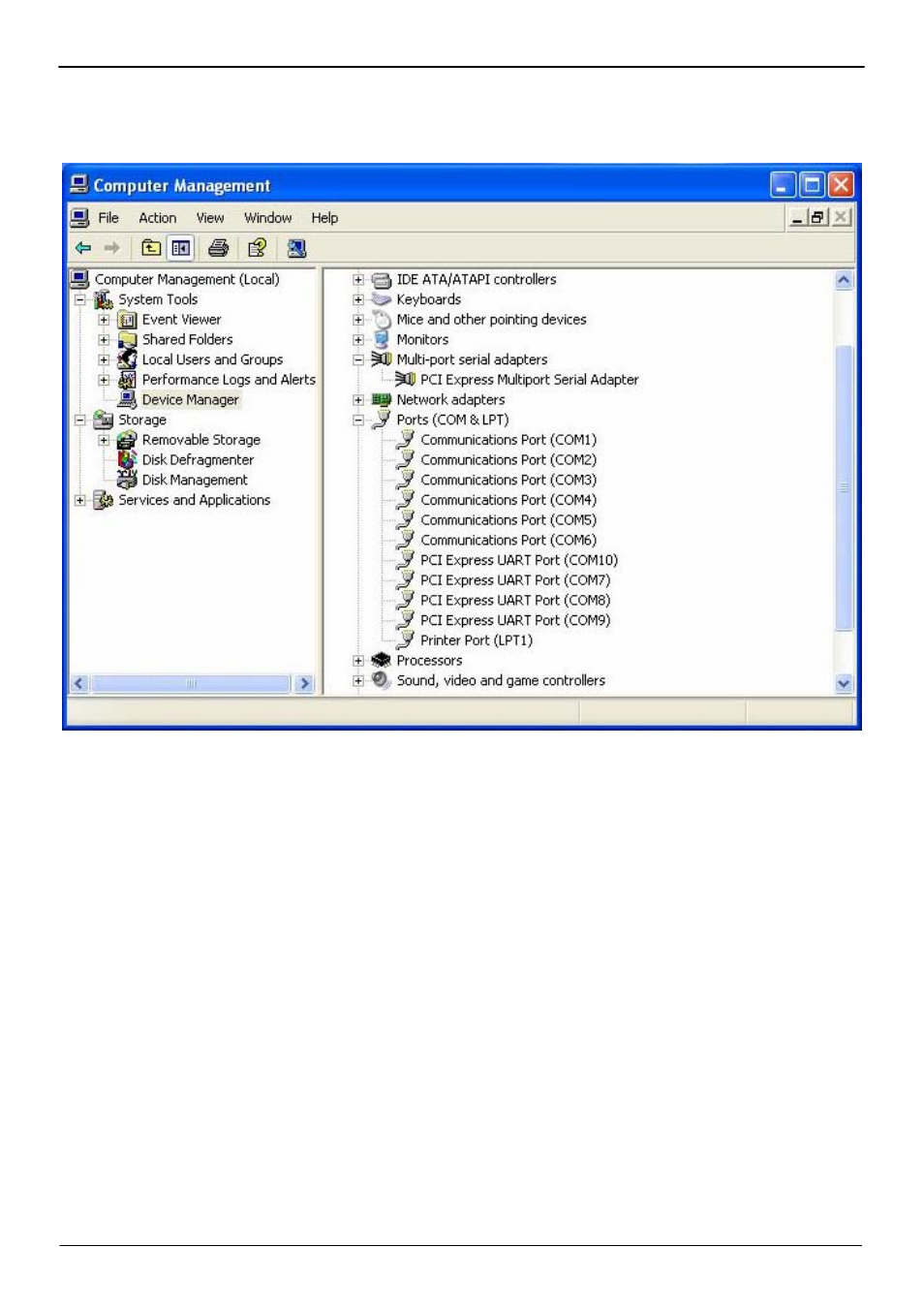Click the left pane scroll left arrow
Viewport: 924px width, 1310px height.
79,683
